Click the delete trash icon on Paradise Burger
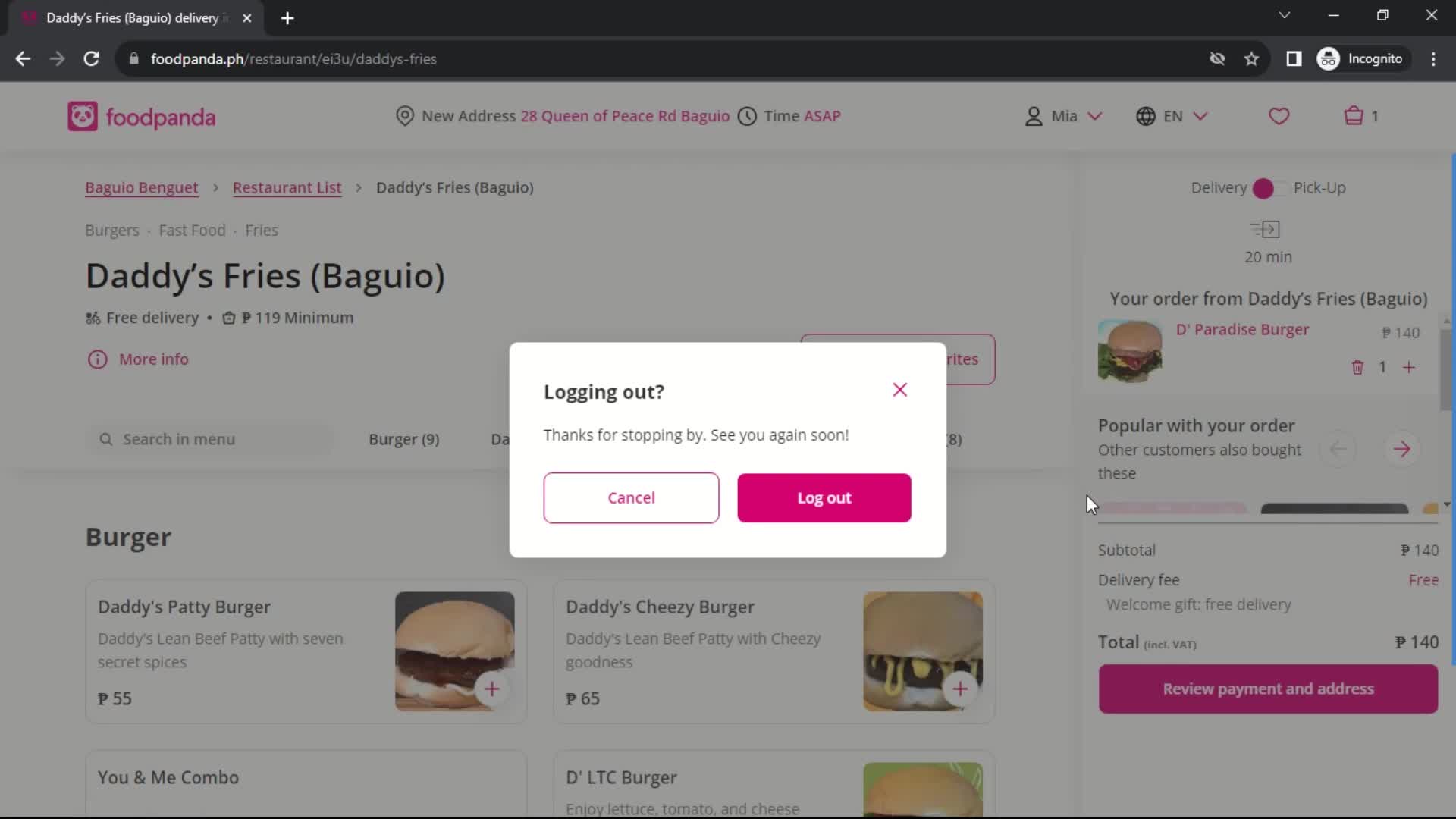Image resolution: width=1456 pixels, height=819 pixels. 1358,367
